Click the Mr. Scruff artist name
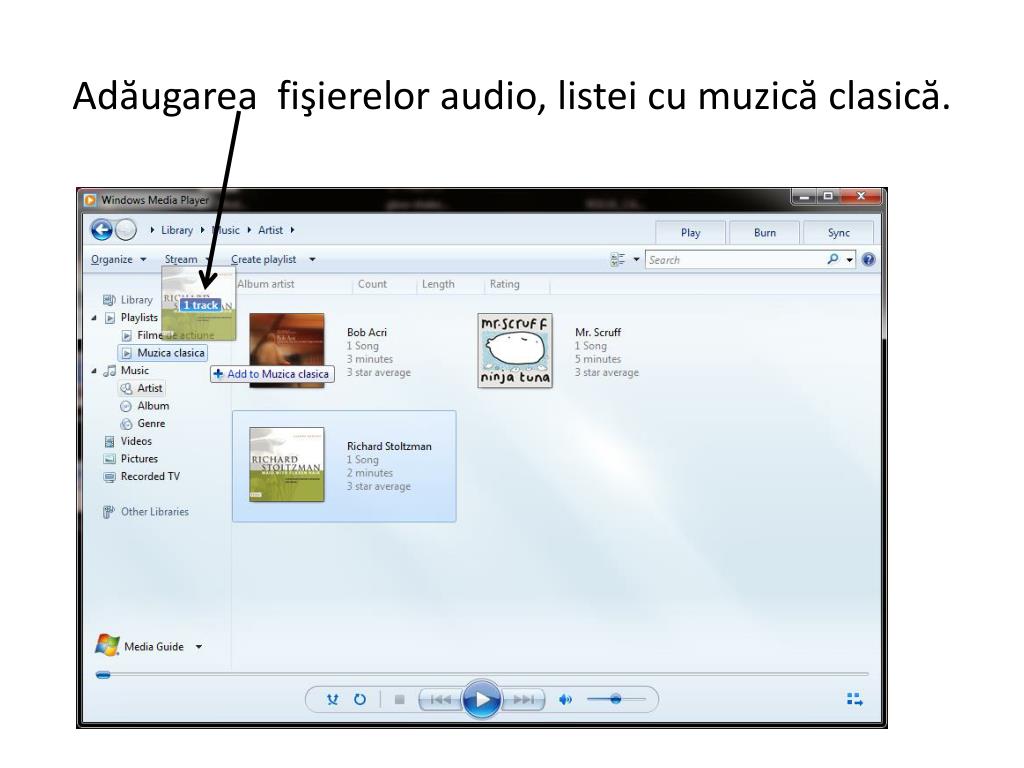Viewport: 1024px width, 768px height. (x=598, y=332)
